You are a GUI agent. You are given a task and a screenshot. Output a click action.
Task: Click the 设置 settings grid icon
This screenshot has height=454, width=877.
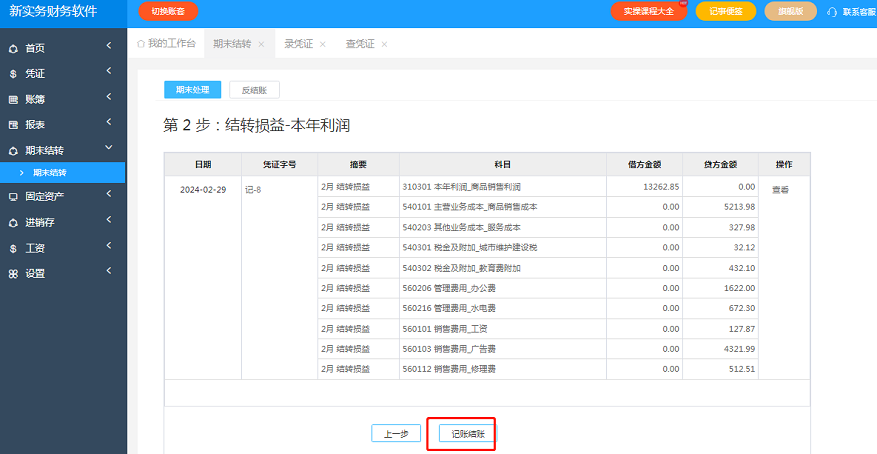(x=13, y=274)
